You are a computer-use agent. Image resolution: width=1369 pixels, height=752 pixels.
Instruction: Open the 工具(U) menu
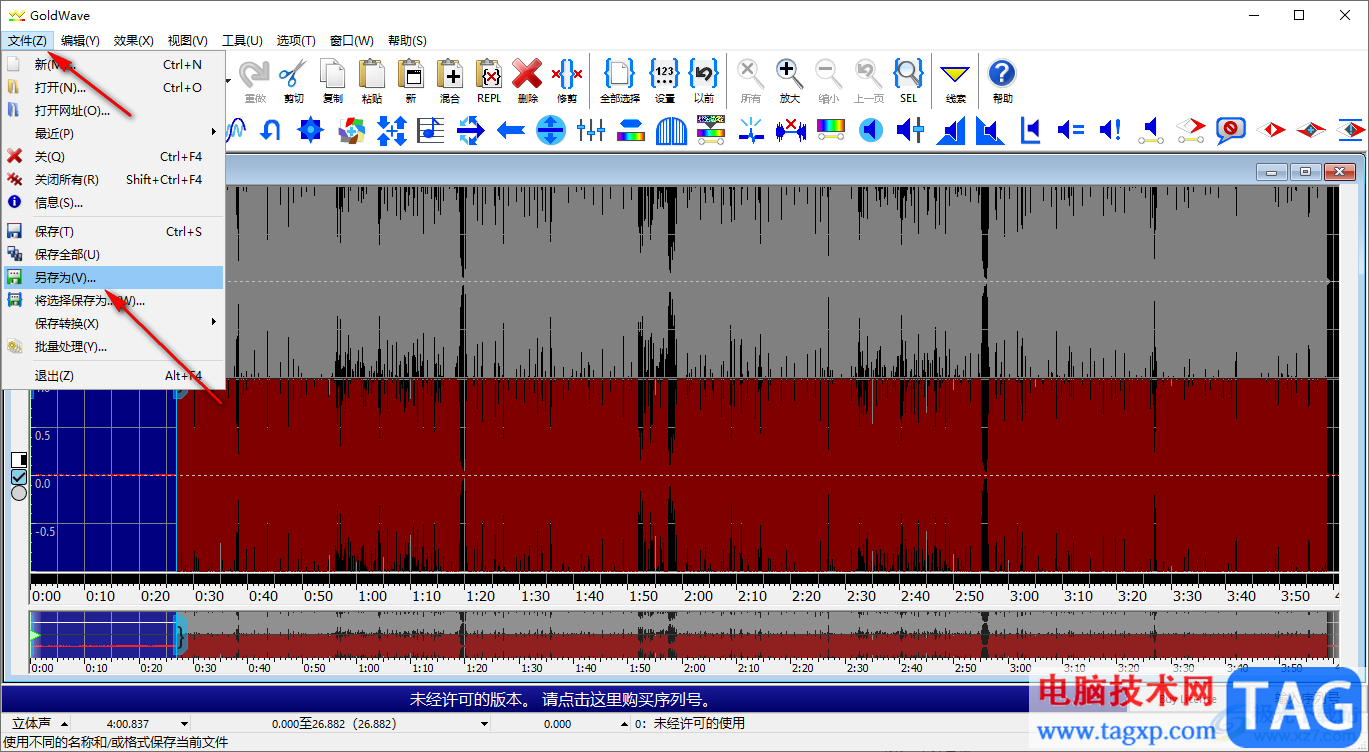coord(242,40)
